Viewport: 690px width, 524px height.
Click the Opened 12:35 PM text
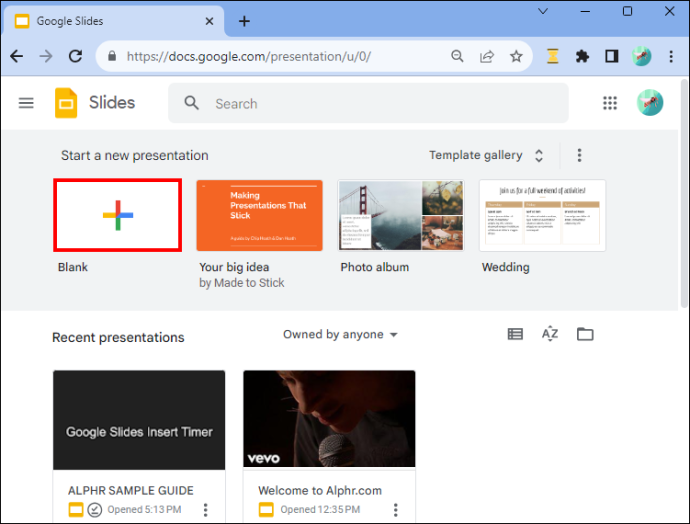click(320, 509)
